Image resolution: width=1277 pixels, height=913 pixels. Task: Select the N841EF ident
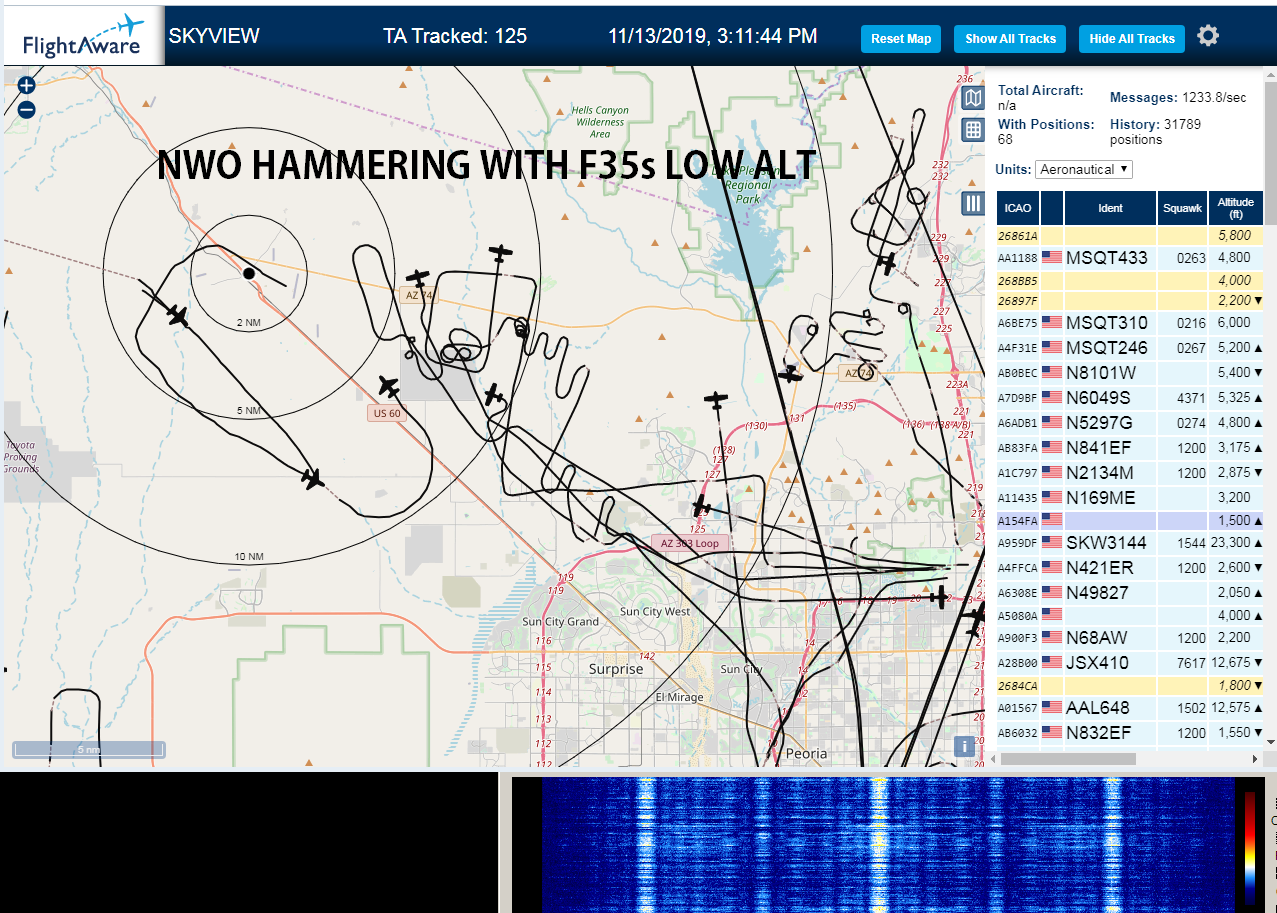tap(1099, 448)
